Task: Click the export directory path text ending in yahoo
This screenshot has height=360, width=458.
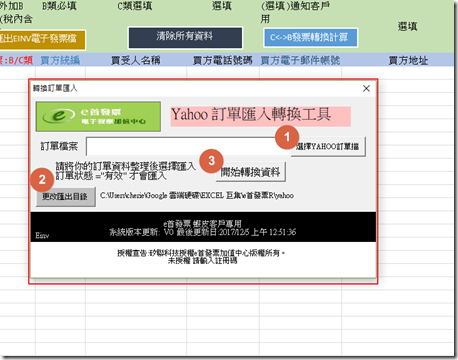Action: tap(197, 196)
